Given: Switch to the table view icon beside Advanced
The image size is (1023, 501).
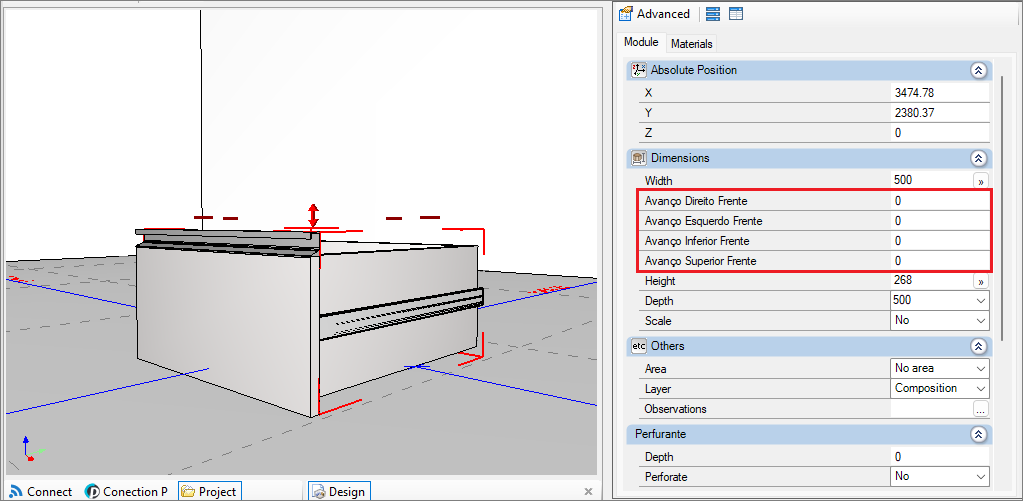Looking at the screenshot, I should [736, 14].
